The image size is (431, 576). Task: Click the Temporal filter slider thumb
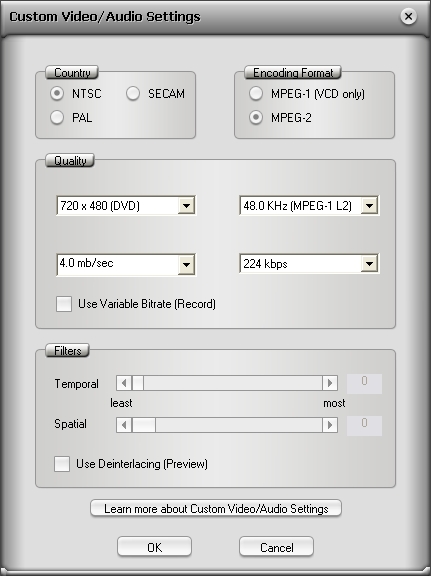pyautogui.click(x=138, y=383)
